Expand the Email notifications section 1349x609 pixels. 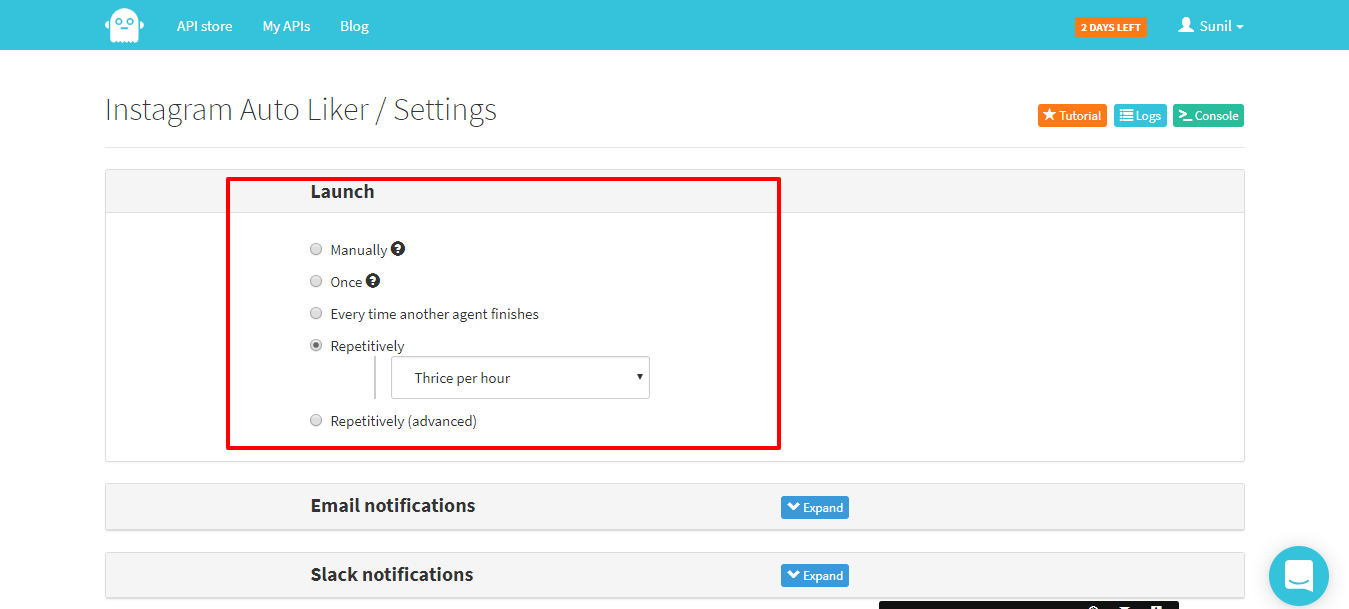click(815, 507)
